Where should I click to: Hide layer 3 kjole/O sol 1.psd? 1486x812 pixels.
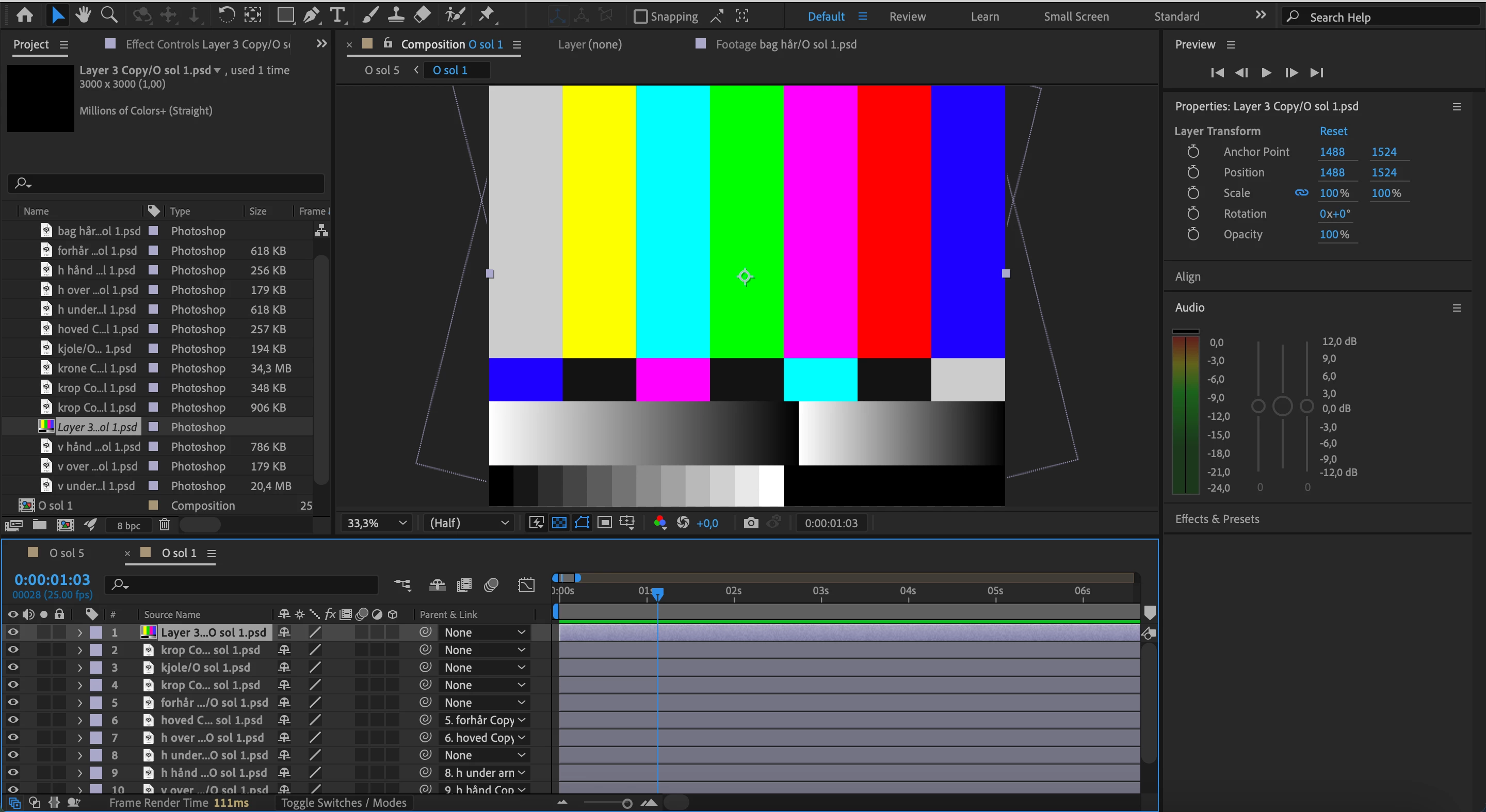(13, 667)
